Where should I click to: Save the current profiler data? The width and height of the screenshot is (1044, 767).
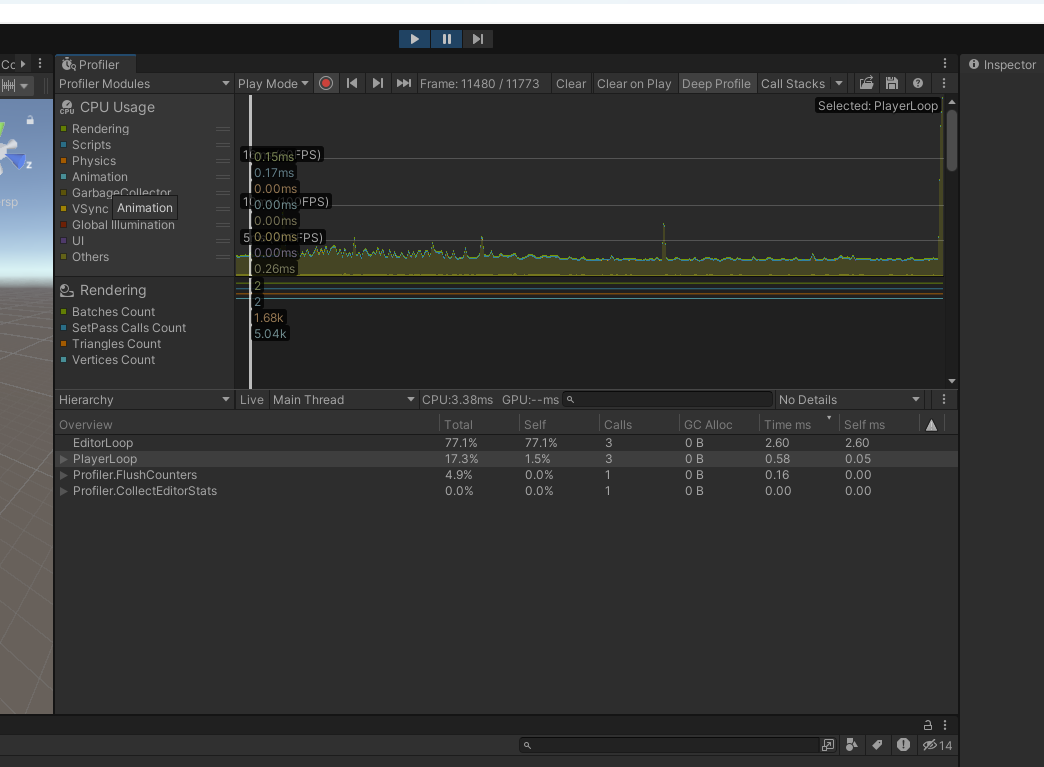click(891, 83)
